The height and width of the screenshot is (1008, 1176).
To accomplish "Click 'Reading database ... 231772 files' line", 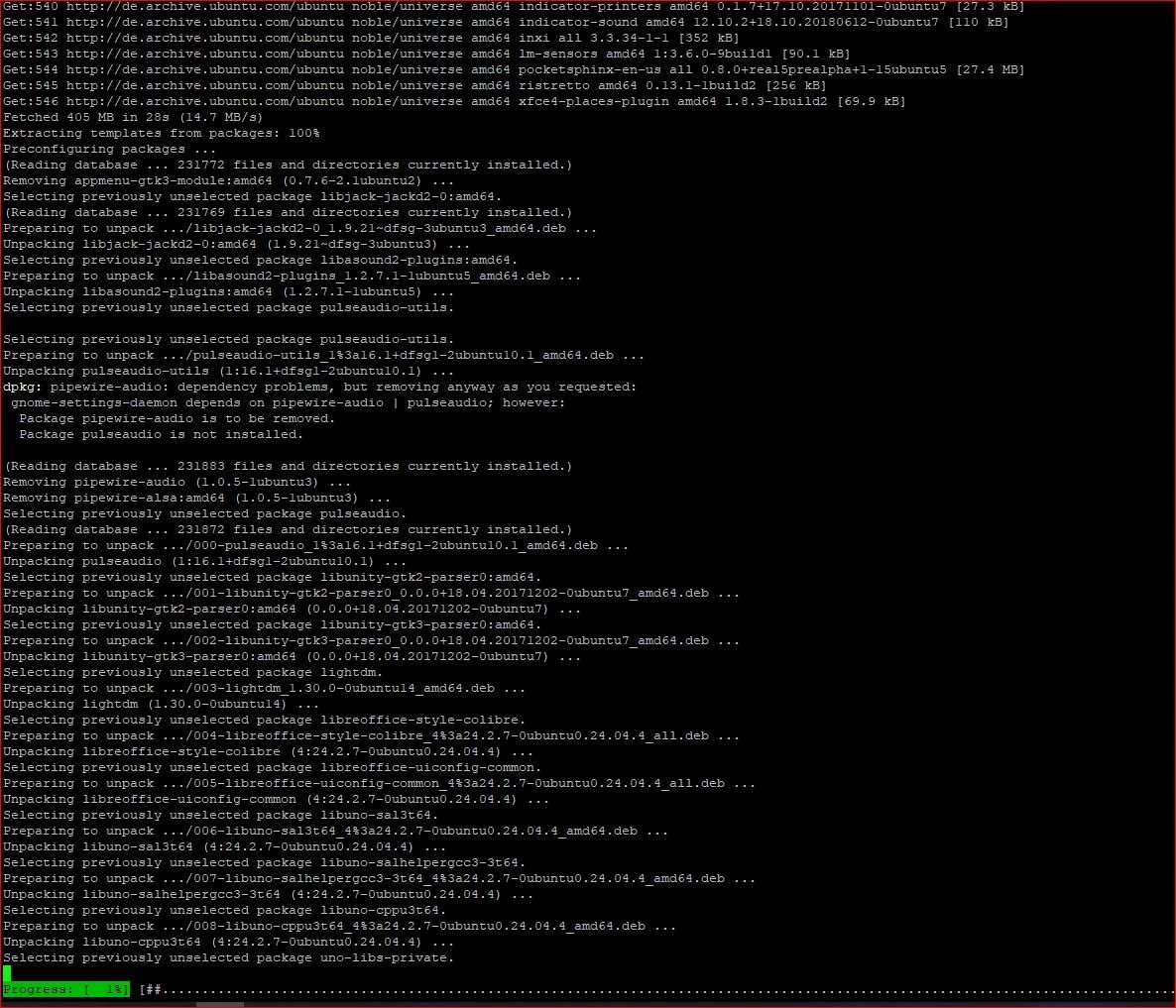I will pos(288,165).
